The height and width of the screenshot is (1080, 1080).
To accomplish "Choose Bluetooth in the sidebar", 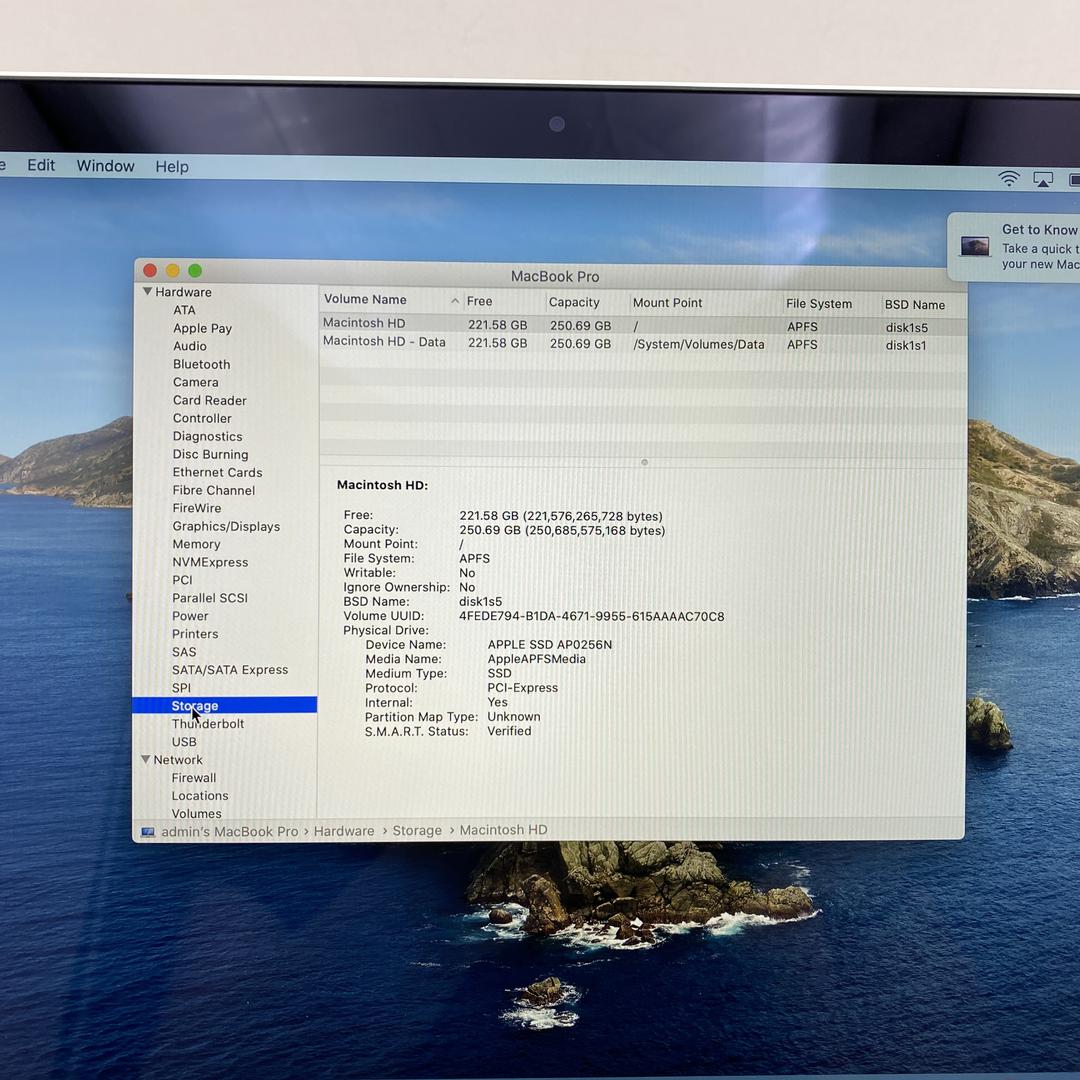I will [x=201, y=364].
